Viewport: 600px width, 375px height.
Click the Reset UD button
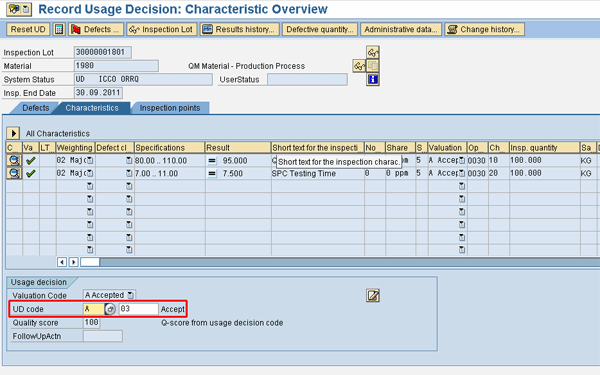coord(28,29)
